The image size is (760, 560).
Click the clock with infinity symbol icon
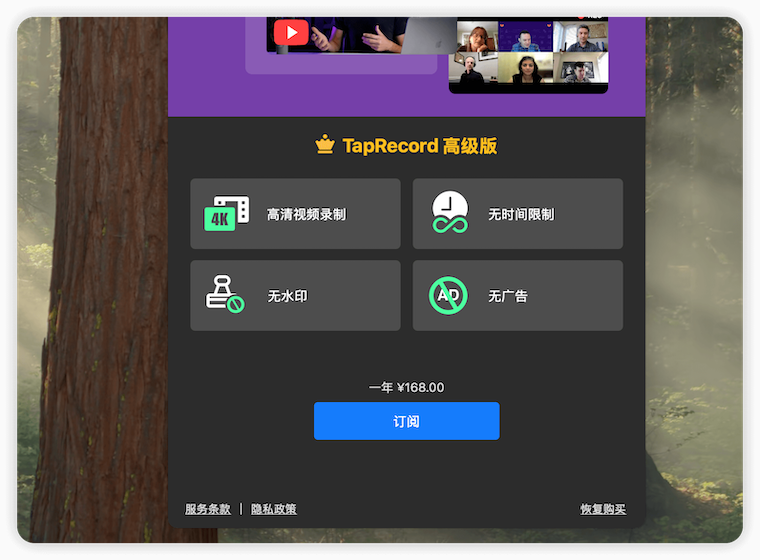[450, 213]
